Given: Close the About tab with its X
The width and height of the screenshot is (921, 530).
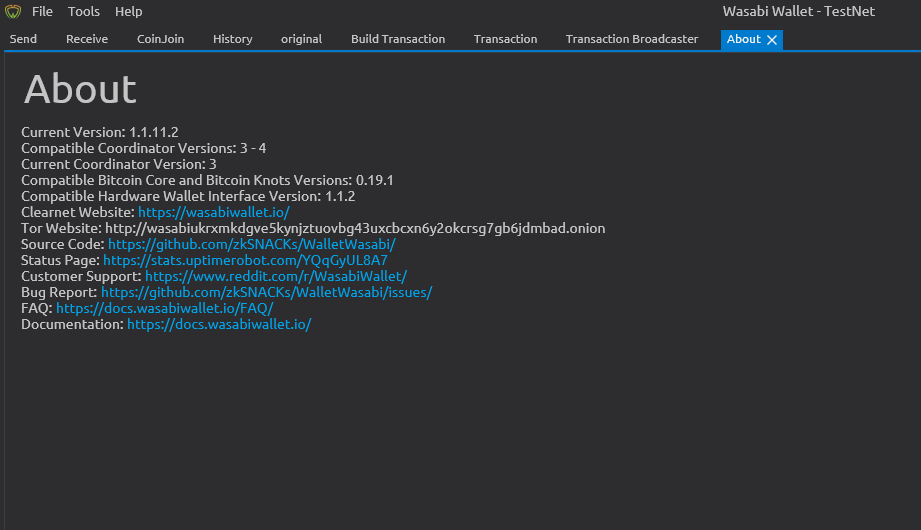Looking at the screenshot, I should point(772,39).
